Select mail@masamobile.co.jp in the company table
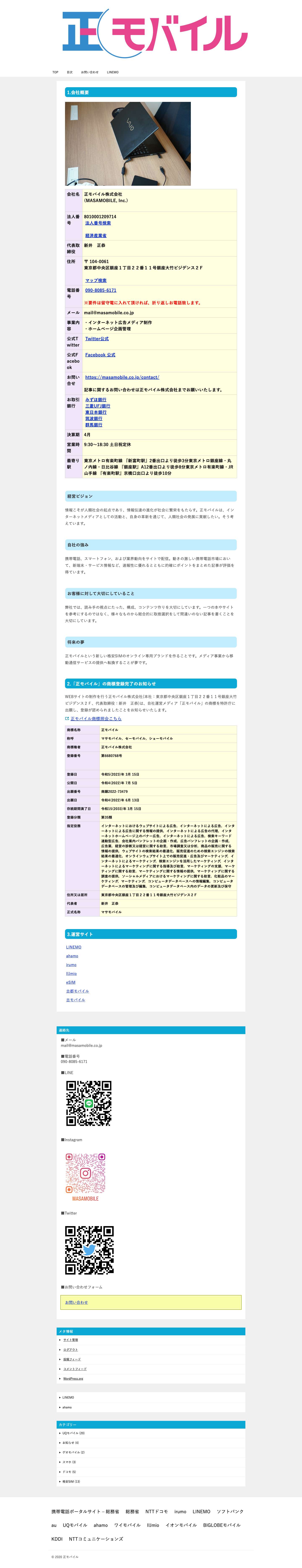This screenshot has width=302, height=1568. coord(109,313)
